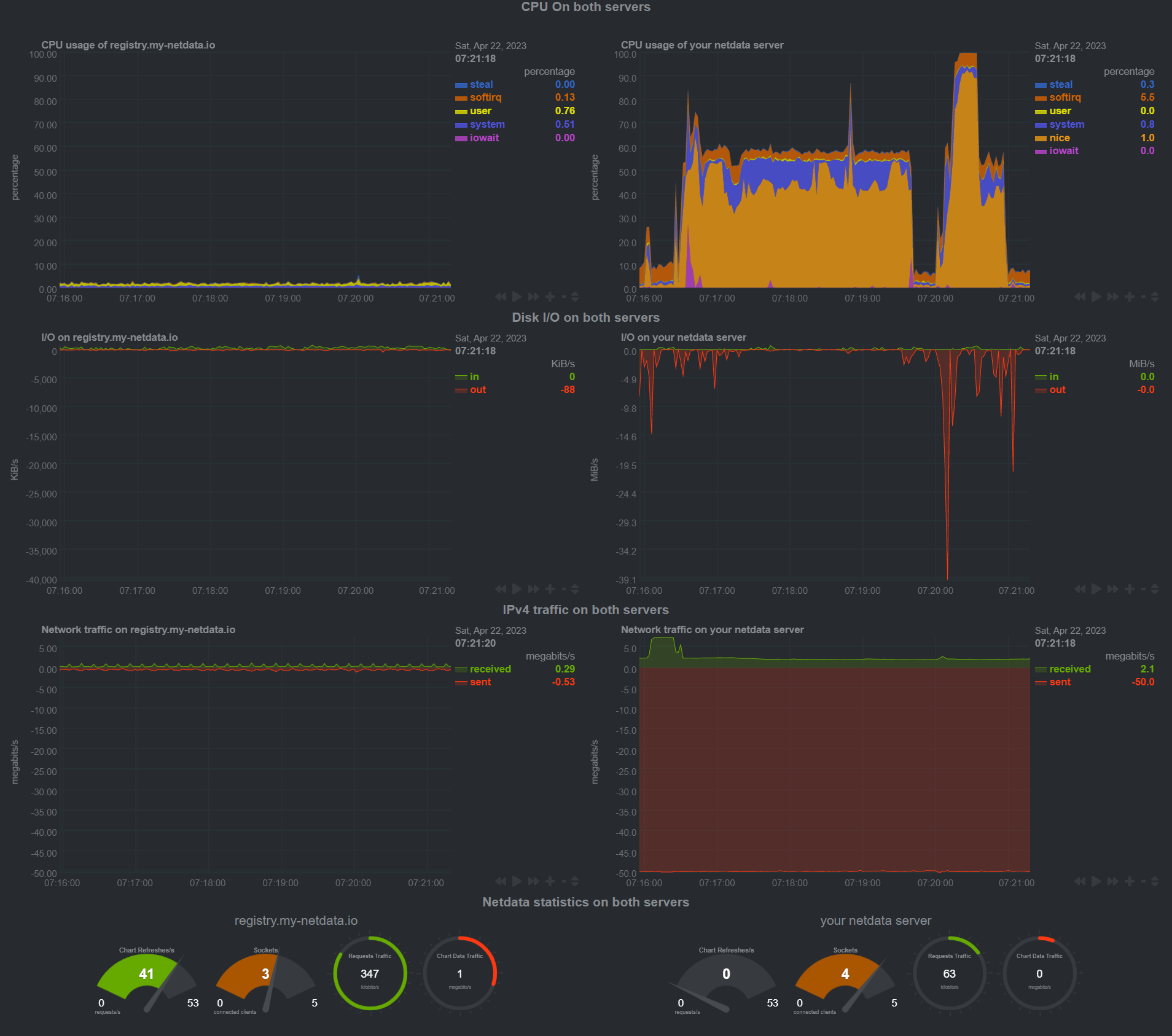The height and width of the screenshot is (1036, 1172).
Task: Pan right on your netdata server CPU chart
Action: click(x=1114, y=297)
